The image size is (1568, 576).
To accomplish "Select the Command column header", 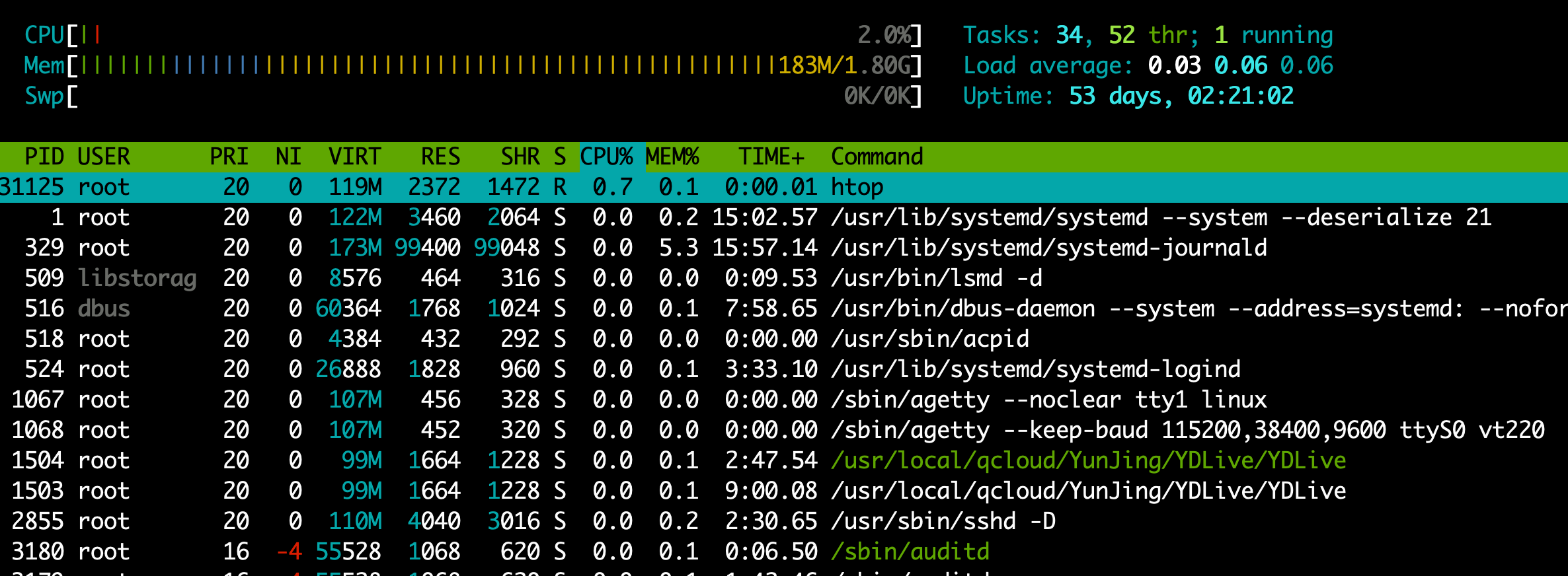I will coord(877,157).
